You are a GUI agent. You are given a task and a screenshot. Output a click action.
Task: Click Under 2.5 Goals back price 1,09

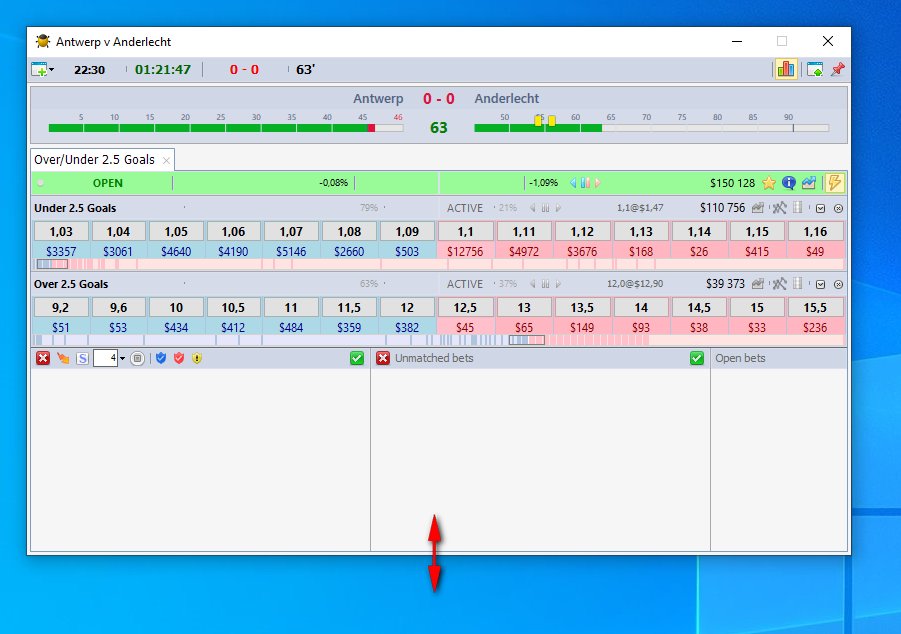pyautogui.click(x=407, y=232)
